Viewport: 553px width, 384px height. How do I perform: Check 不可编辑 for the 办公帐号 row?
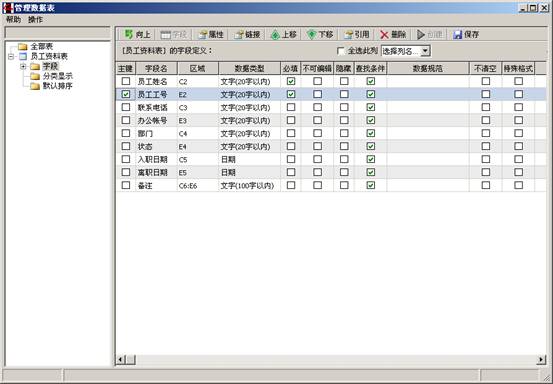click(x=317, y=120)
